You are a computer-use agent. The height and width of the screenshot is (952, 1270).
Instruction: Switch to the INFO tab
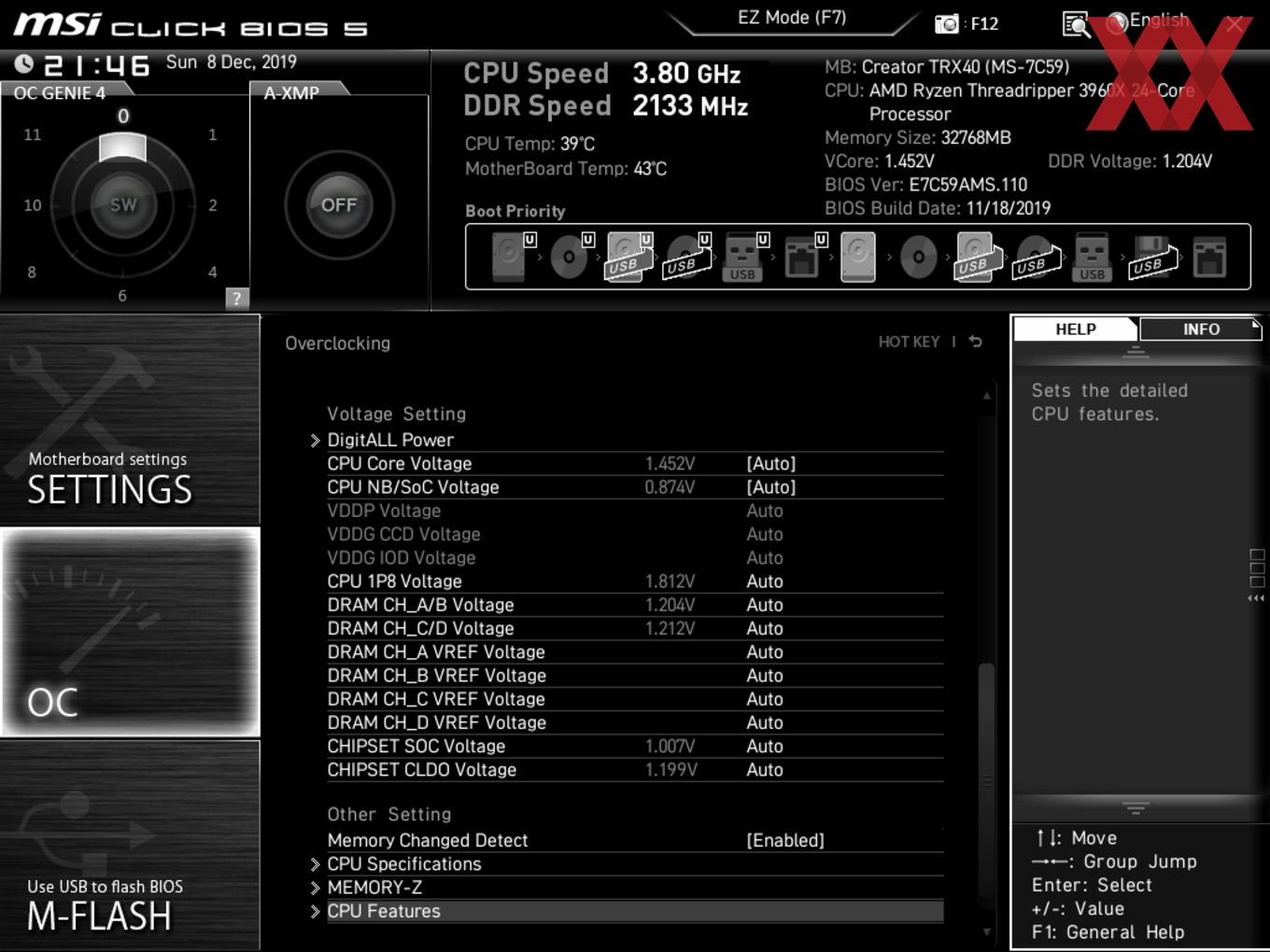(x=1201, y=329)
